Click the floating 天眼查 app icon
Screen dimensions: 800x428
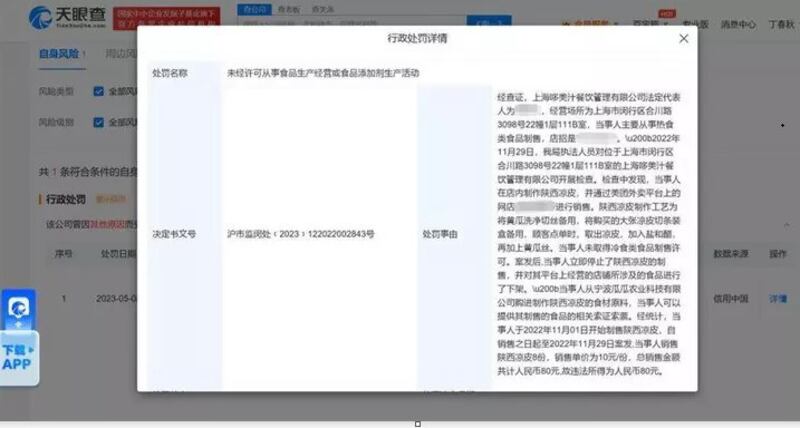pos(18,309)
